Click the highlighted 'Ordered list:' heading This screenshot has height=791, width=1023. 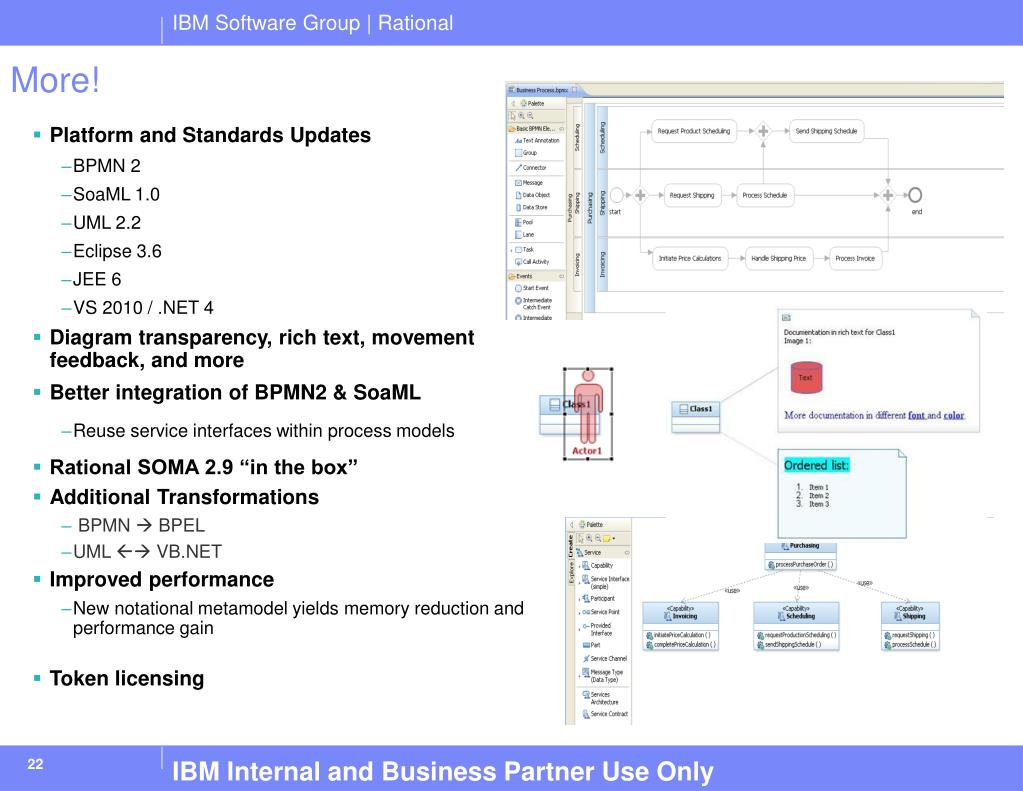pyautogui.click(x=816, y=465)
